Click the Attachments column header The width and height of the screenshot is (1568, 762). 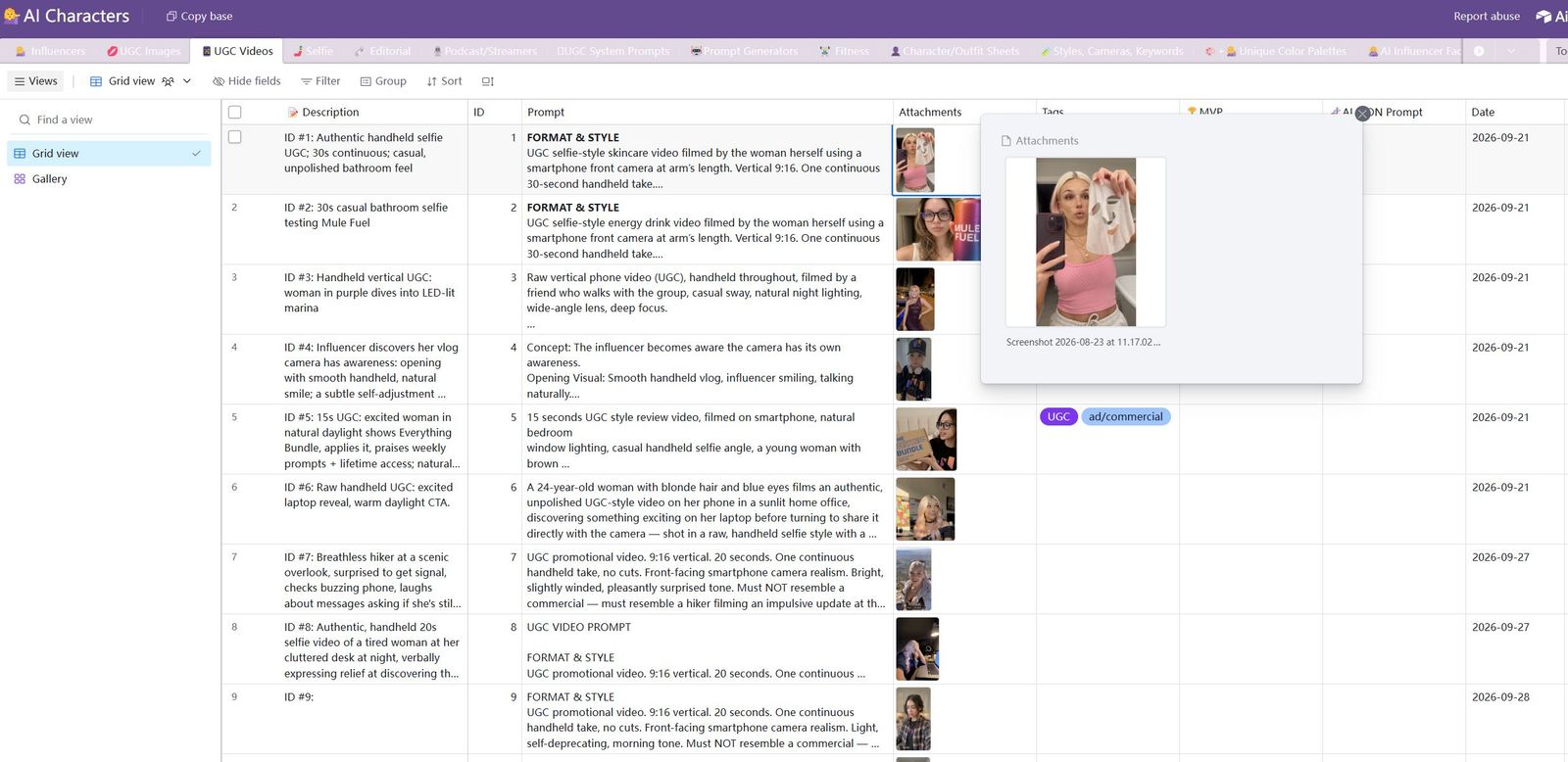pyautogui.click(x=964, y=112)
